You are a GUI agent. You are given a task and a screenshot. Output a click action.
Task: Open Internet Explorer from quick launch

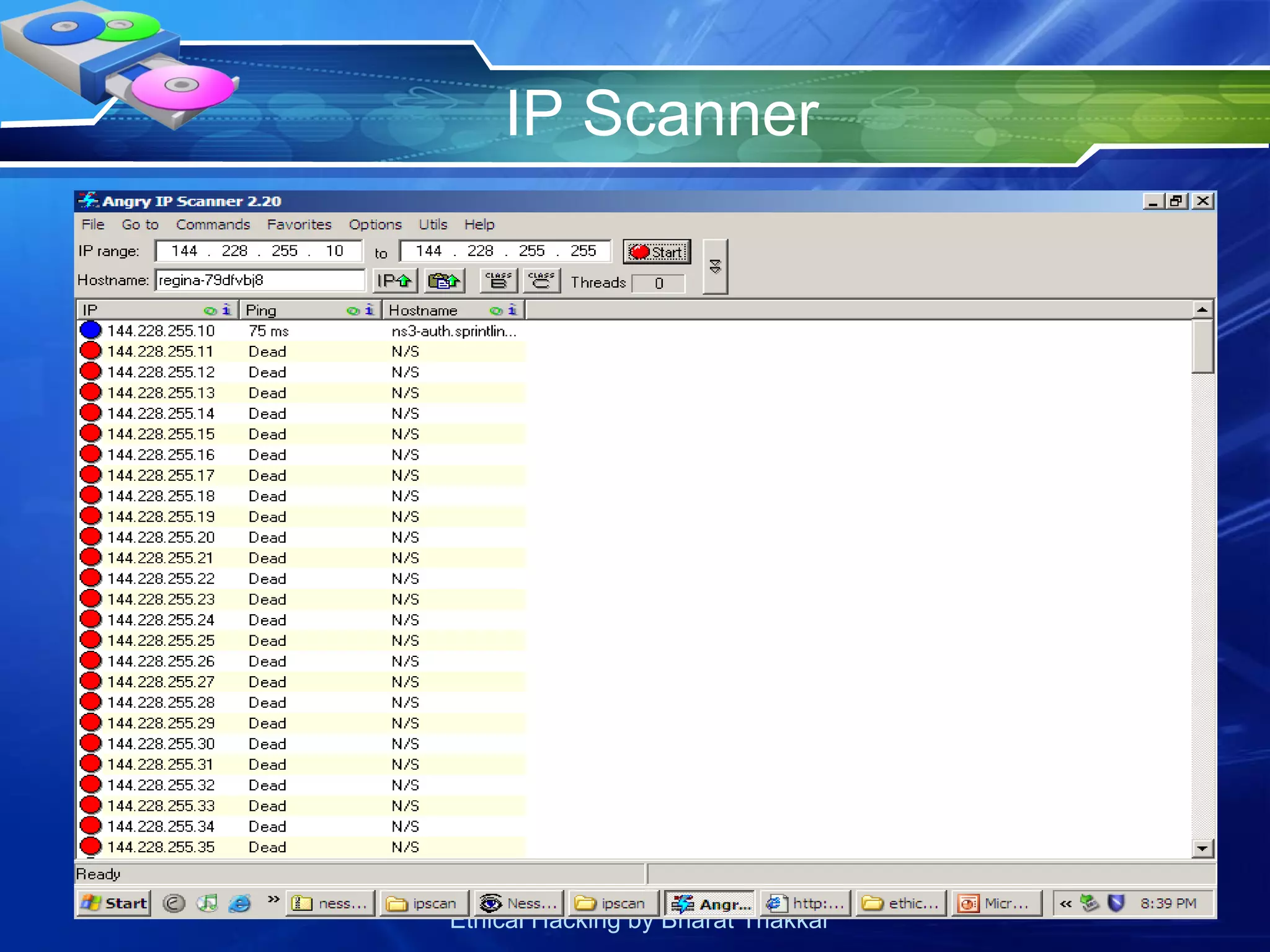(239, 904)
